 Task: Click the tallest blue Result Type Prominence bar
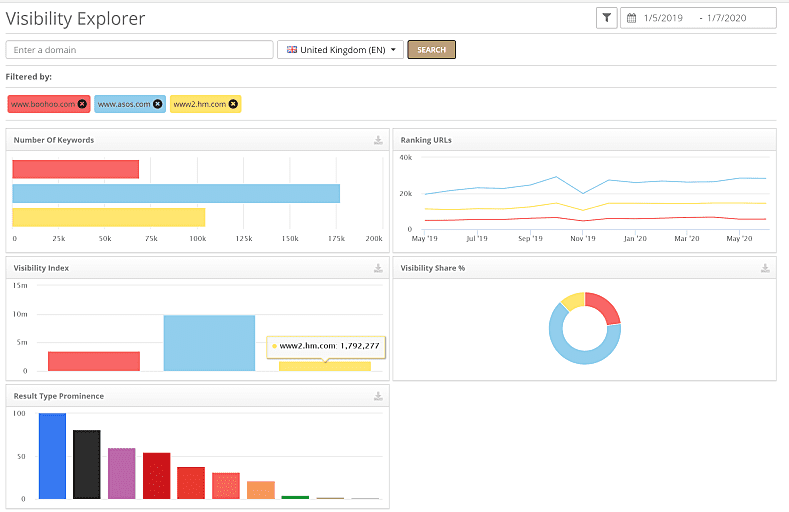point(52,456)
